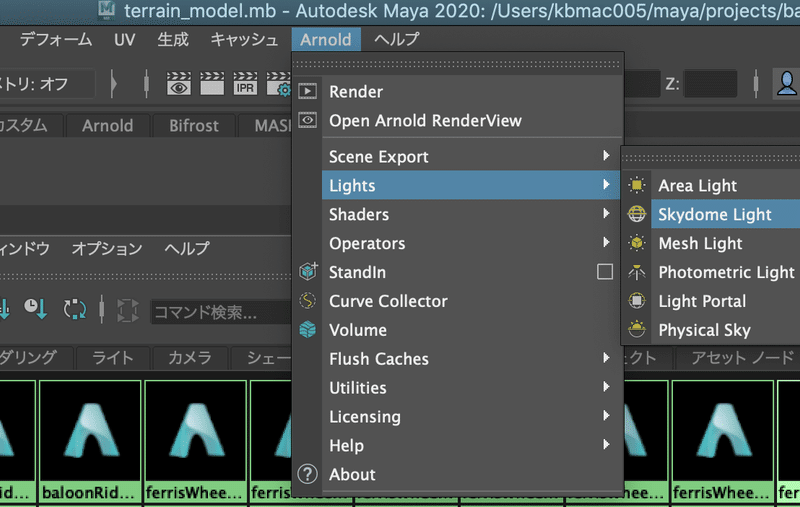
Task: Click the Maya application icon in title bar
Action: coord(107,10)
